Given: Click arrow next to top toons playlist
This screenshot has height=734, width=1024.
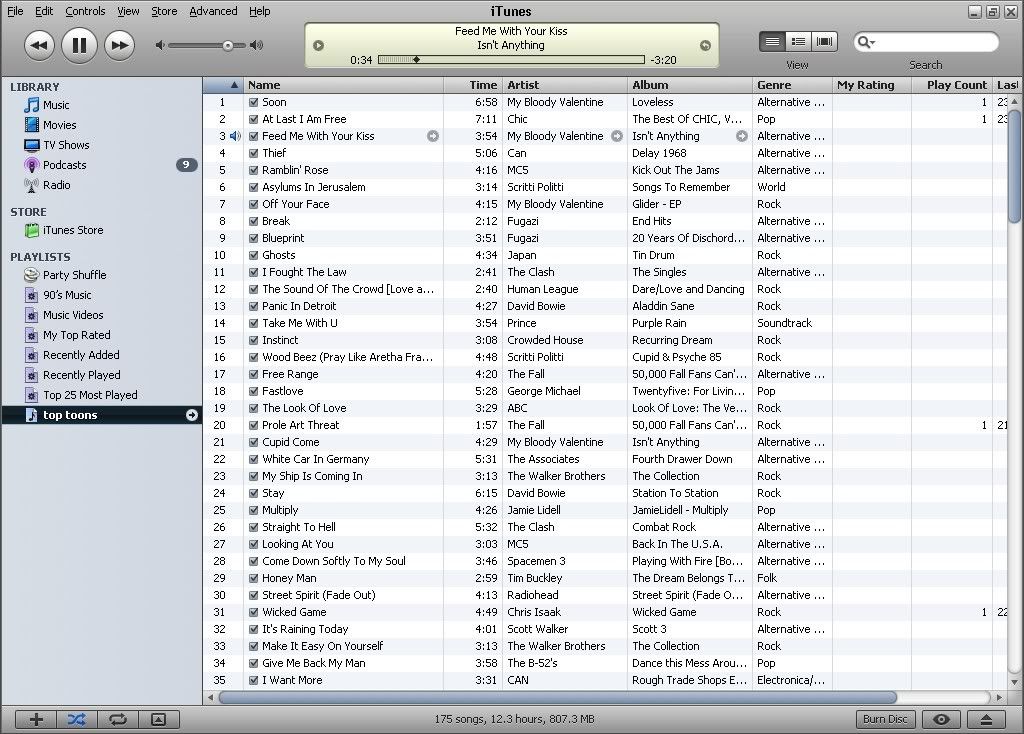Looking at the screenshot, I should click(x=192, y=415).
